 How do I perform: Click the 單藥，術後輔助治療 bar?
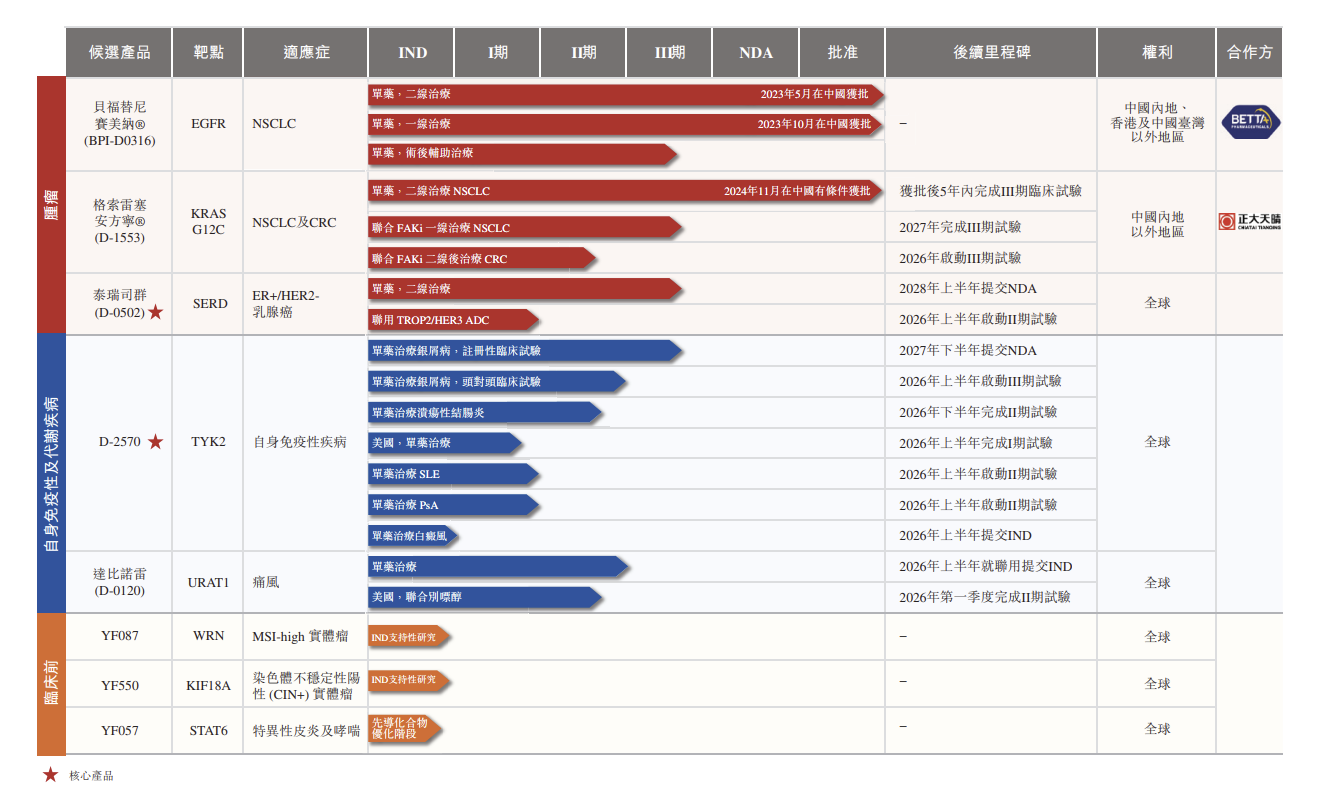pyautogui.click(x=524, y=153)
